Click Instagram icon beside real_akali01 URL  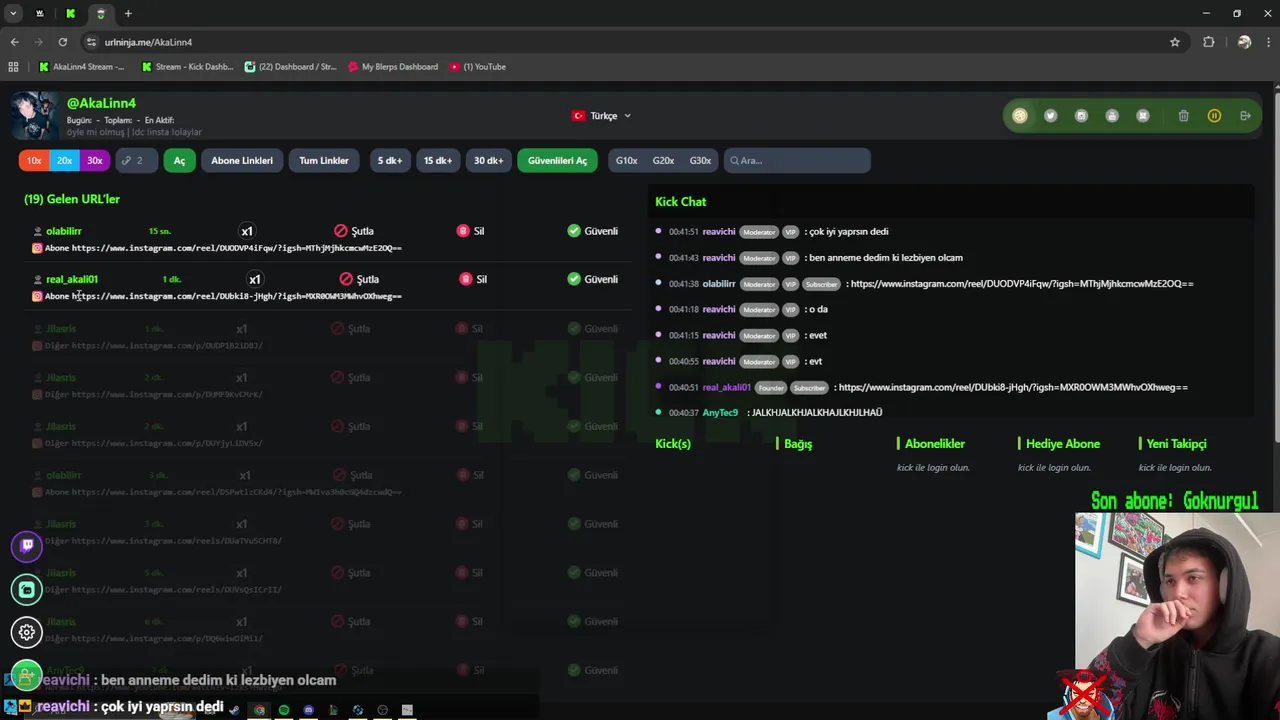click(x=37, y=296)
